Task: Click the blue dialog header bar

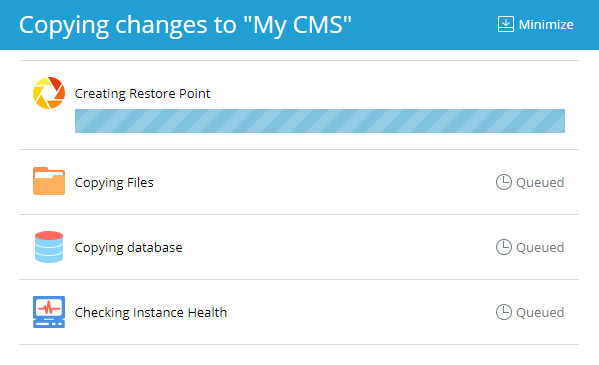Action: click(x=300, y=25)
